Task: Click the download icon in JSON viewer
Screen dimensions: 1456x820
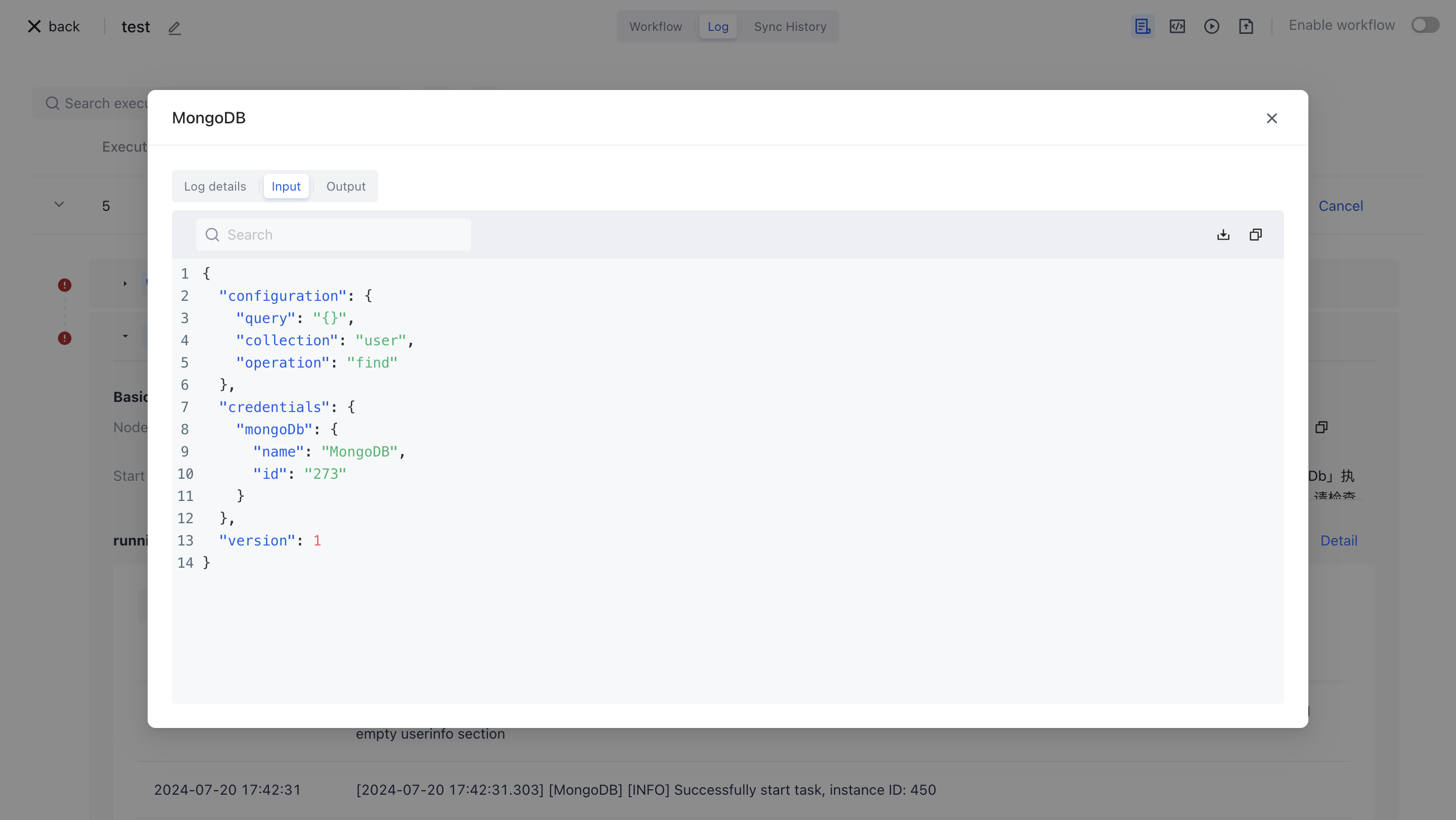Action: pyautogui.click(x=1223, y=235)
